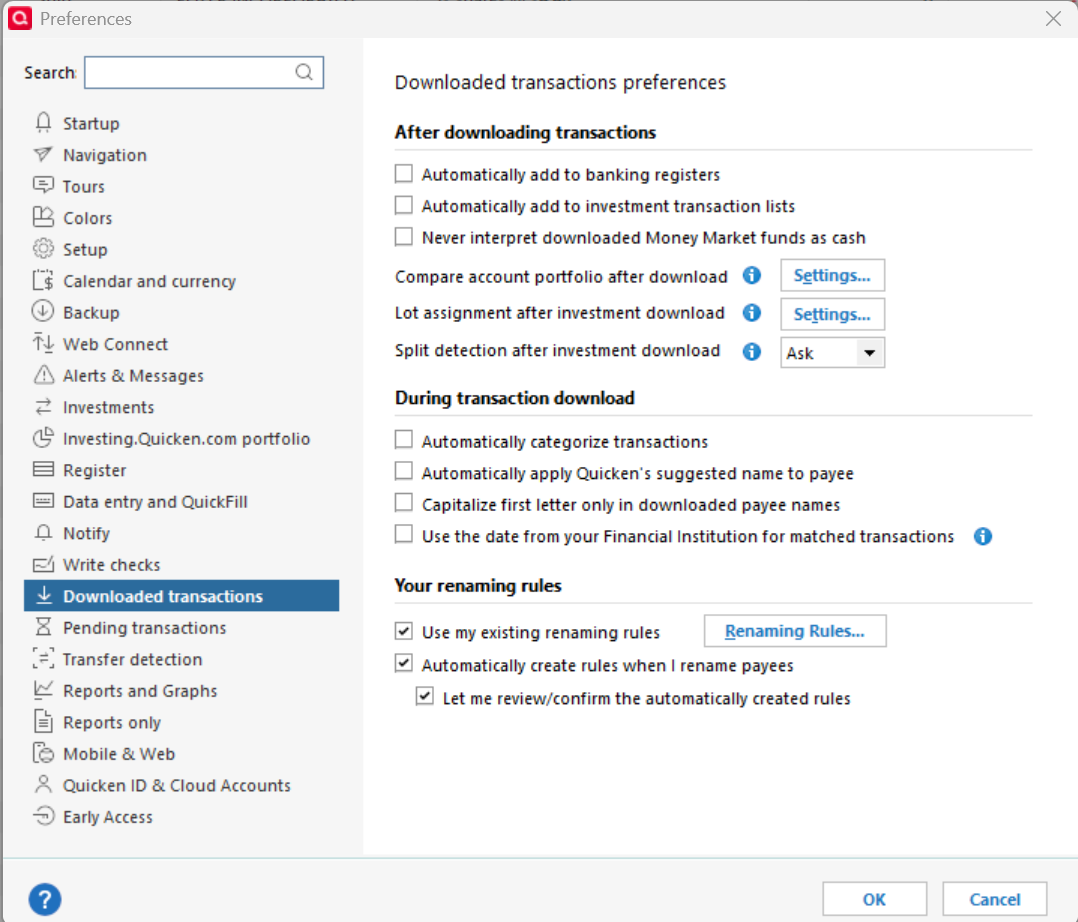This screenshot has height=922, width=1078.
Task: Open Settings for Compare account portfolio
Action: pyautogui.click(x=833, y=276)
